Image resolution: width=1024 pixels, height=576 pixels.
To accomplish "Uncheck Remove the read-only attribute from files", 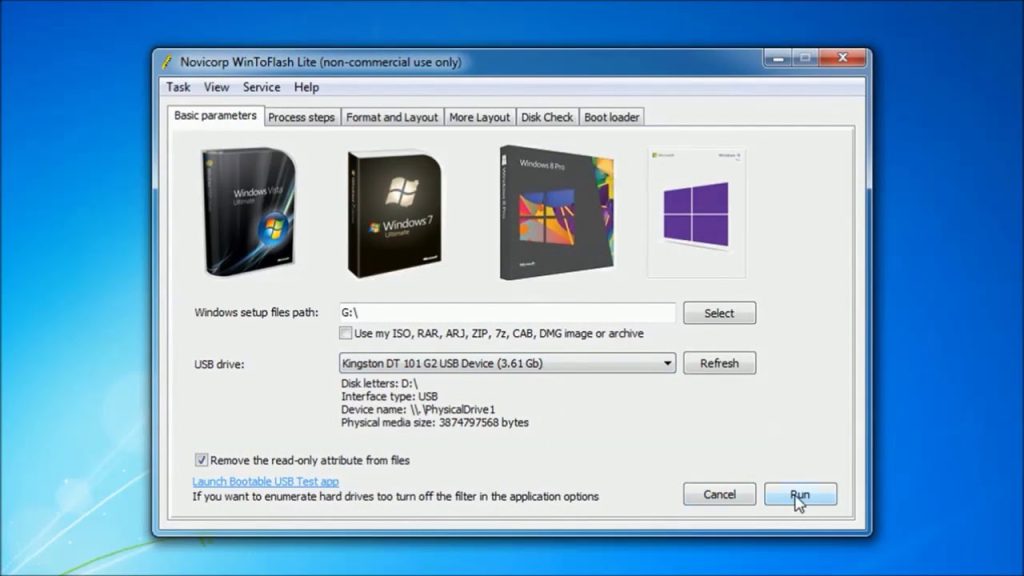I will 202,460.
